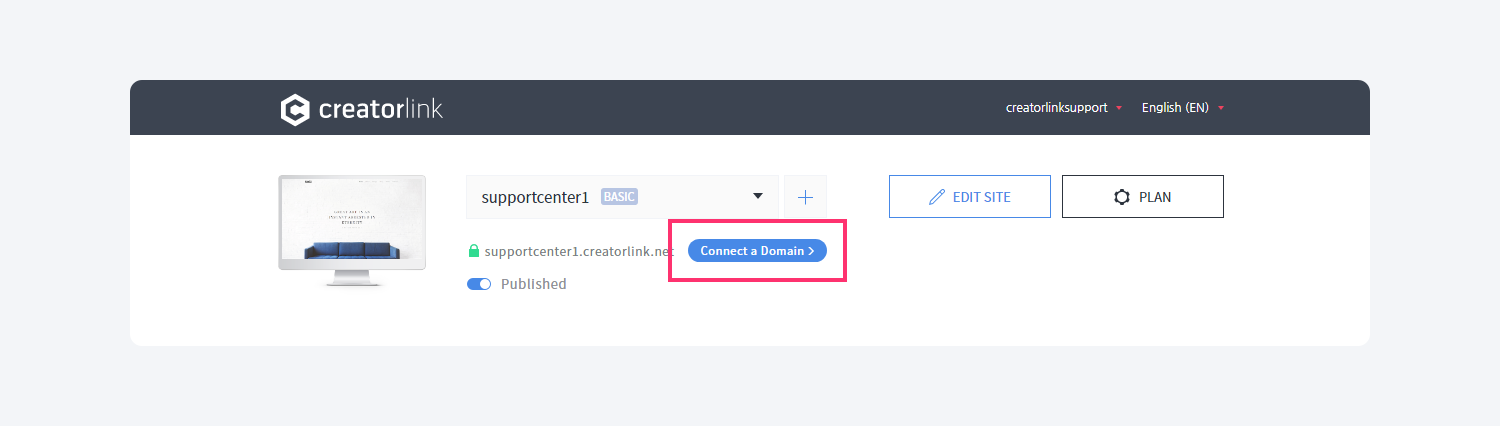Click the green lock security icon

click(474, 251)
